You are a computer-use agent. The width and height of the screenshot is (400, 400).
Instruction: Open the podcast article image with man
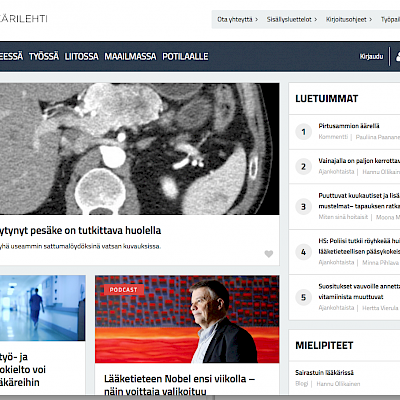(187, 319)
